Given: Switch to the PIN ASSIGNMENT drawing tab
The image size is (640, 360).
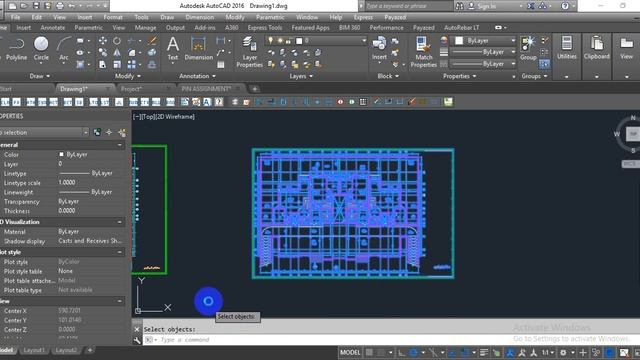Looking at the screenshot, I should pyautogui.click(x=206, y=89).
